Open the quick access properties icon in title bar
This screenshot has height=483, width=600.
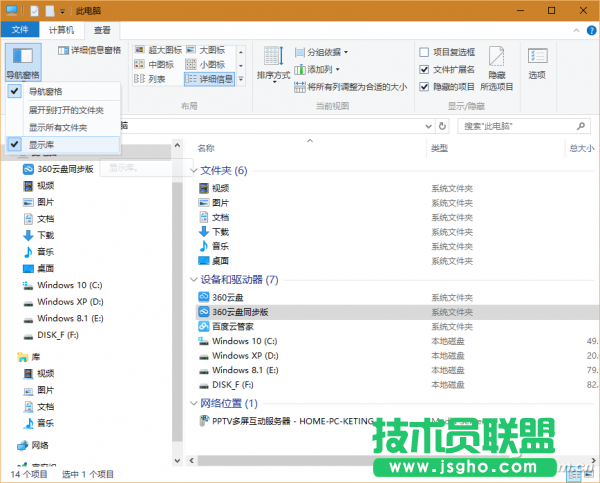coord(34,11)
